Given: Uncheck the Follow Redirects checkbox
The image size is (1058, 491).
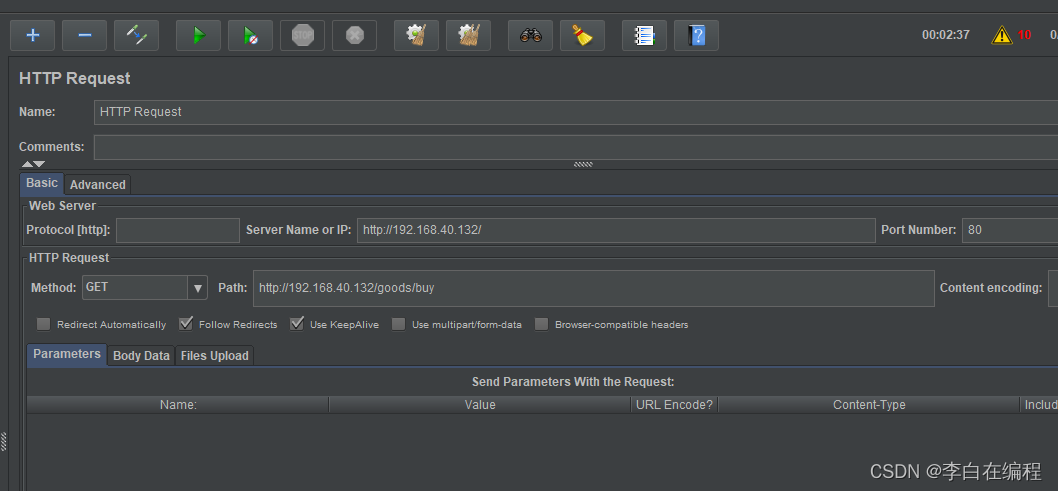Looking at the screenshot, I should [x=186, y=324].
